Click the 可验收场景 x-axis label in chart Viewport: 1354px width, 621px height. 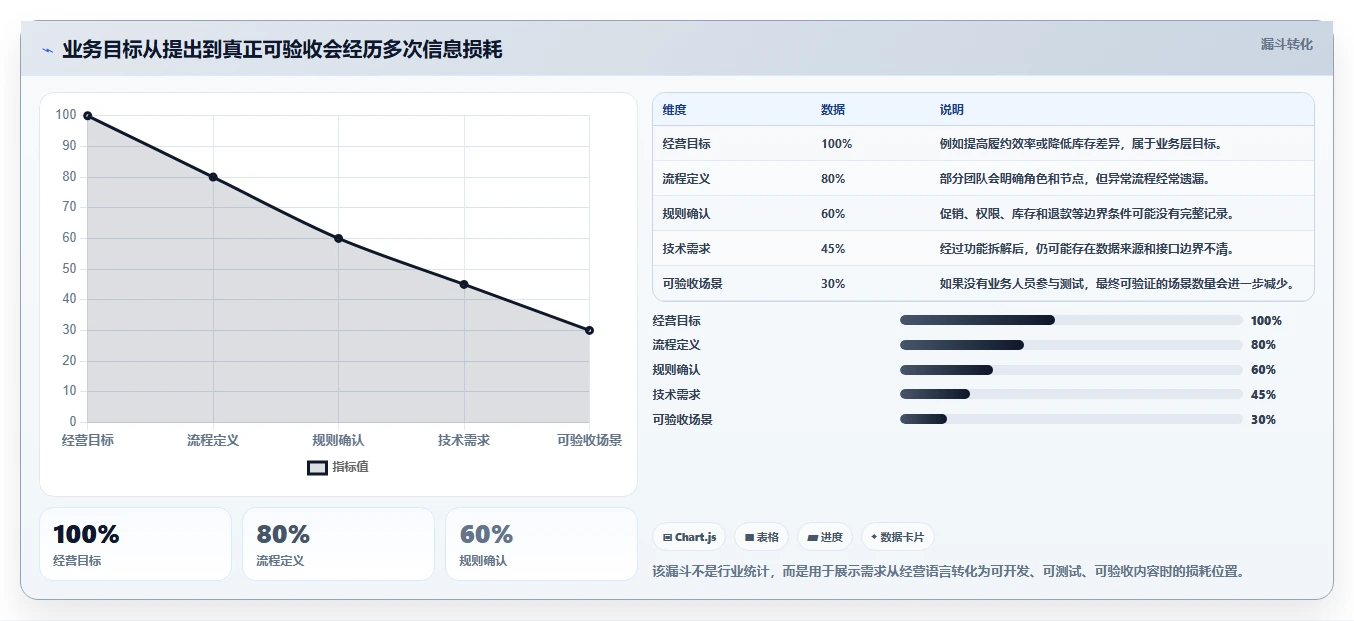tap(589, 440)
